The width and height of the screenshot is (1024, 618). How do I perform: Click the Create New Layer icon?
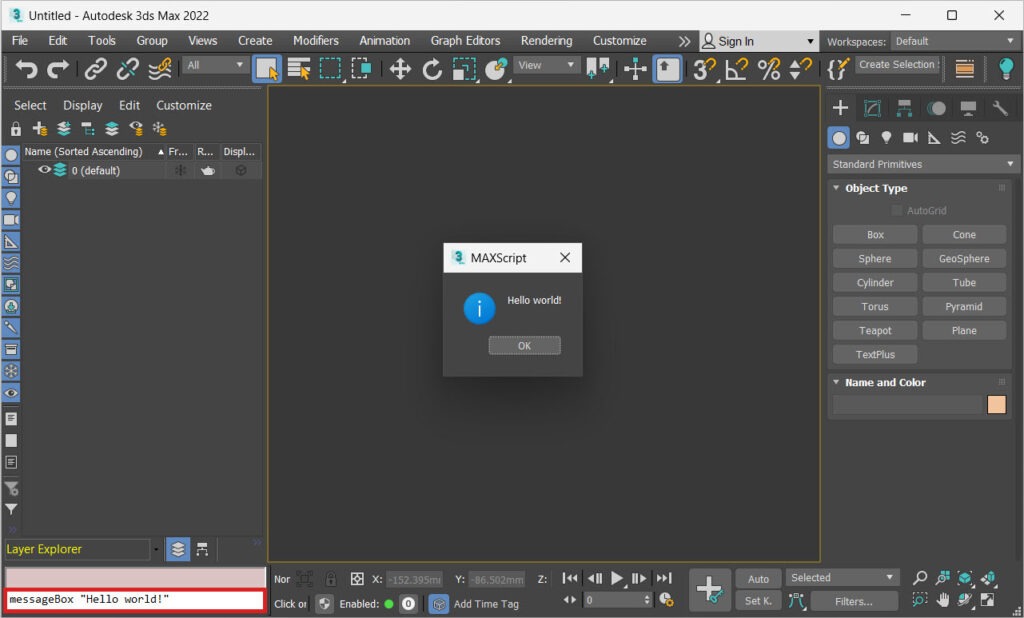pyautogui.click(x=40, y=129)
